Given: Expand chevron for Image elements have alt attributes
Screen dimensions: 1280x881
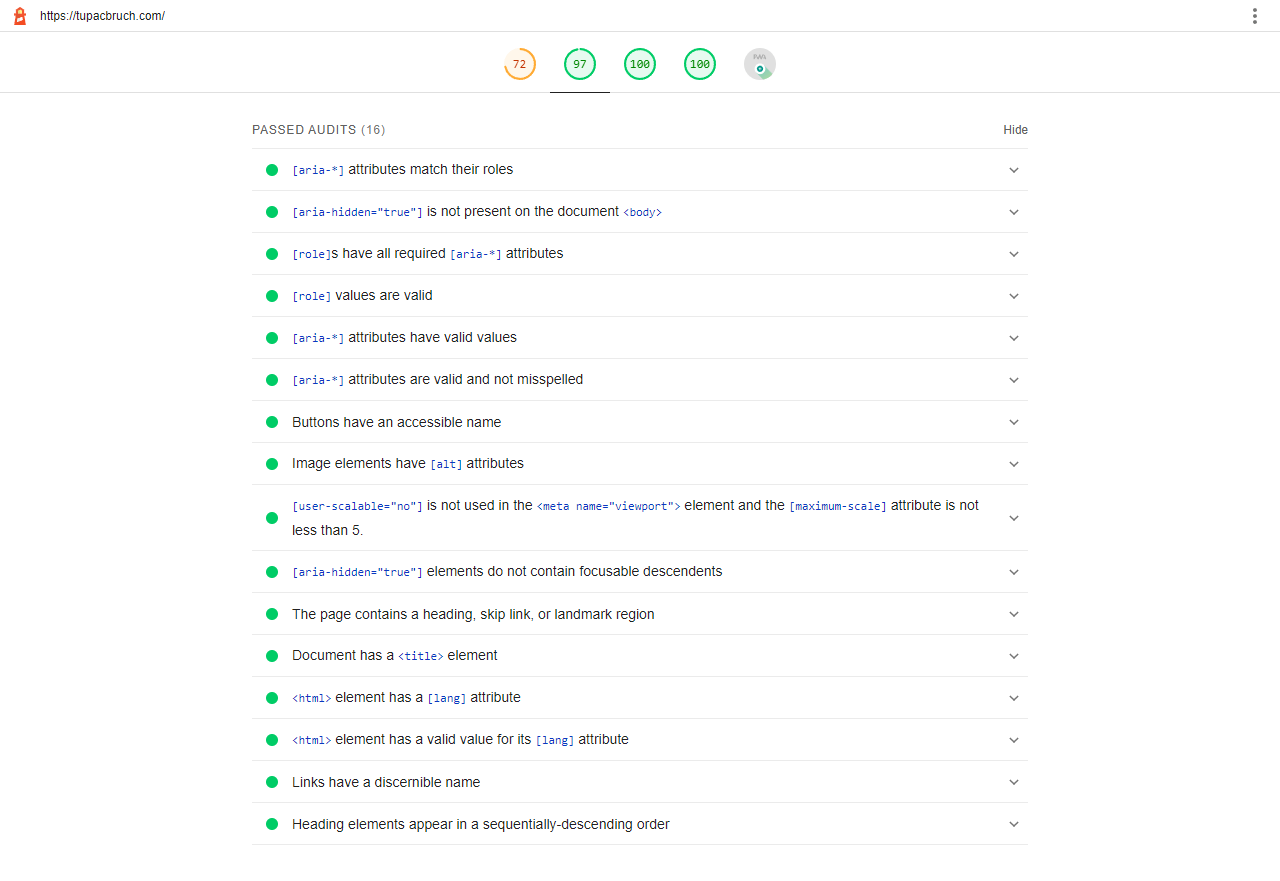Looking at the screenshot, I should 1014,464.
